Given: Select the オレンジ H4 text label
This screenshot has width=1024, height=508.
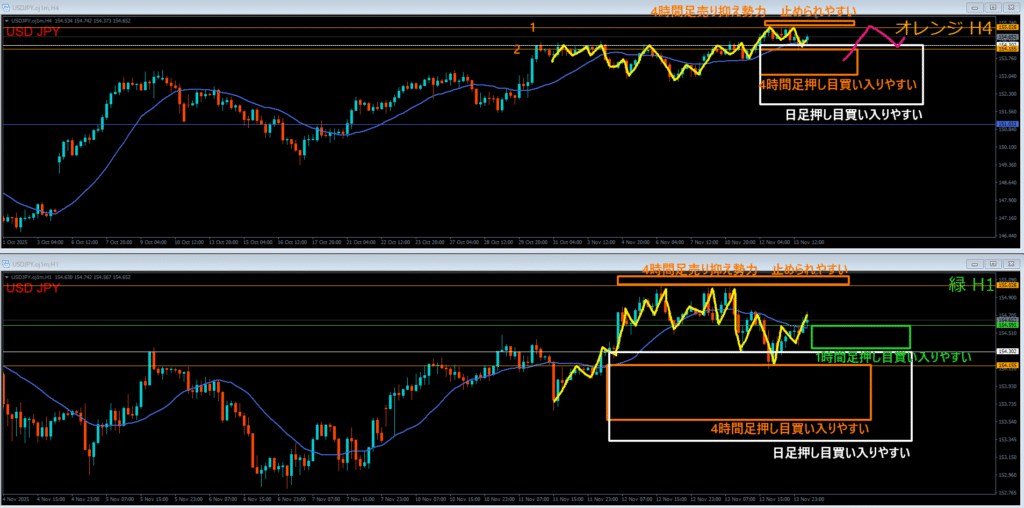Looking at the screenshot, I should click(x=943, y=28).
